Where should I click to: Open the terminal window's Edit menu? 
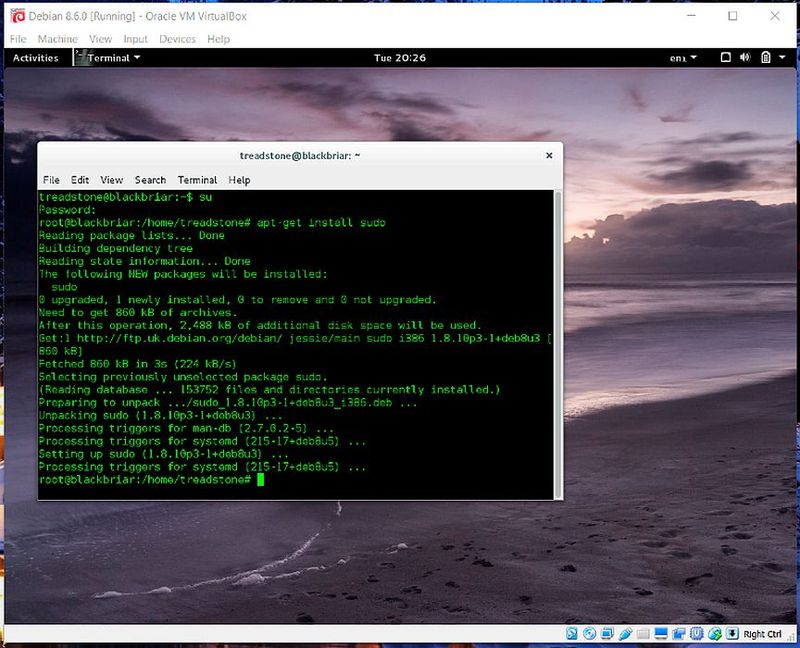pyautogui.click(x=80, y=180)
